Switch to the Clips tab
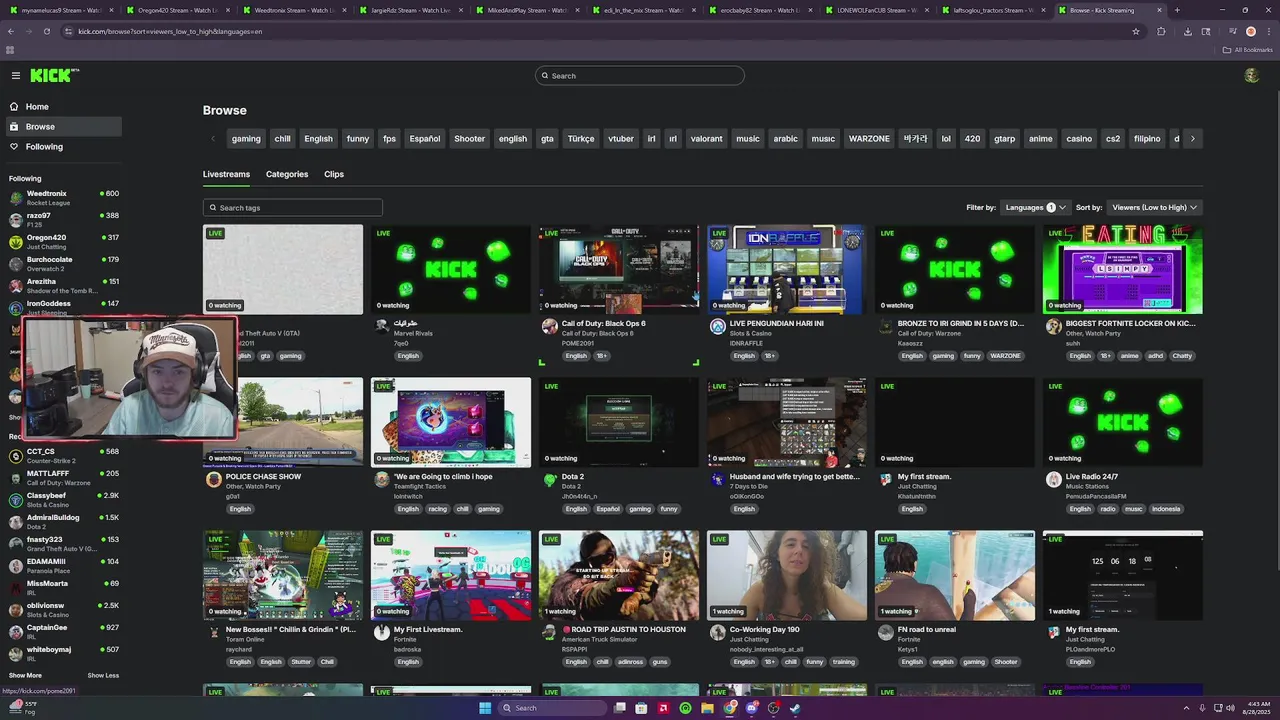 334,174
